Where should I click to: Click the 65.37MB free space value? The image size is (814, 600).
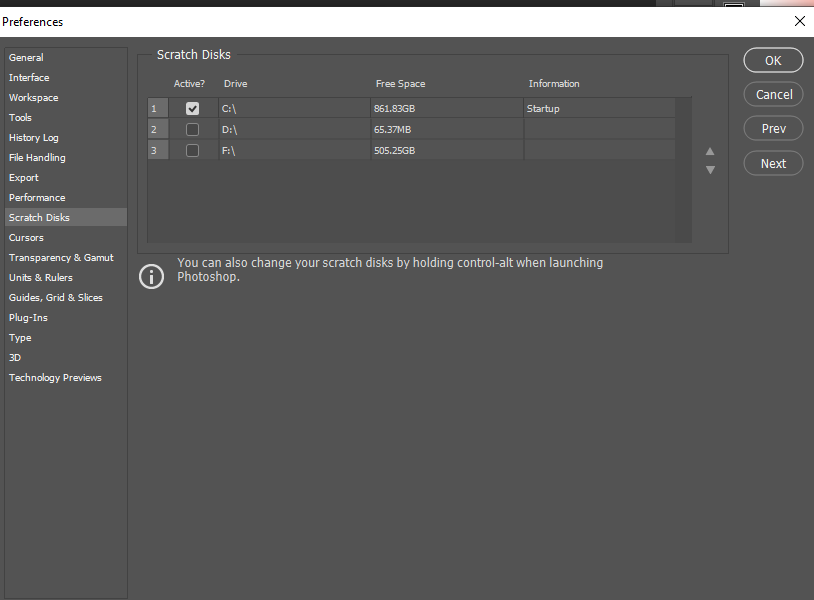click(392, 130)
